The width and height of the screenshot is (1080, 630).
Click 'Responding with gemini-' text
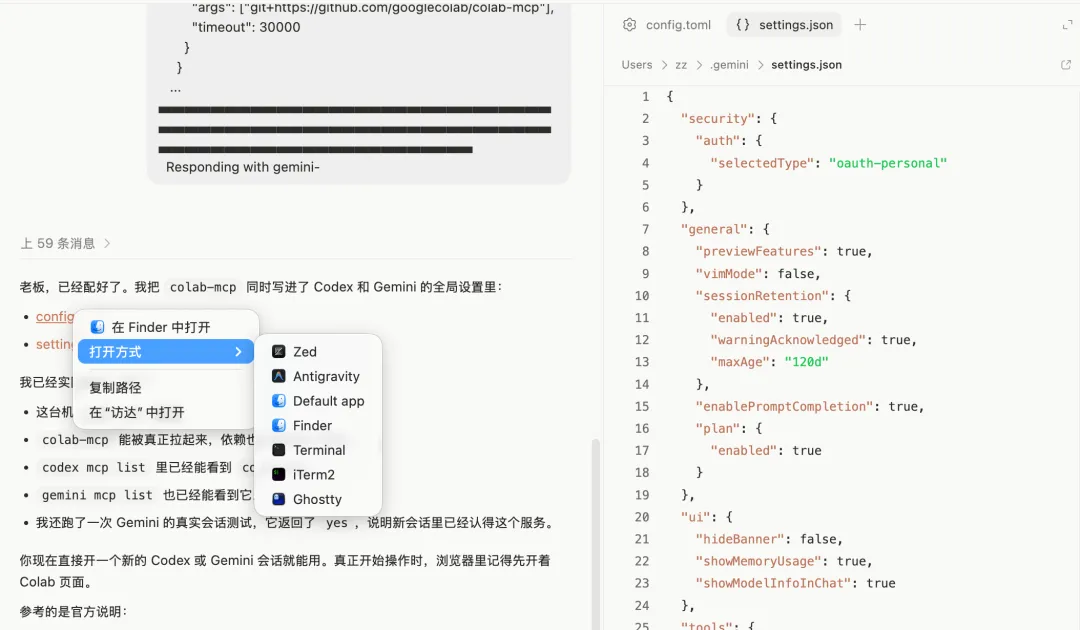[x=242, y=167]
